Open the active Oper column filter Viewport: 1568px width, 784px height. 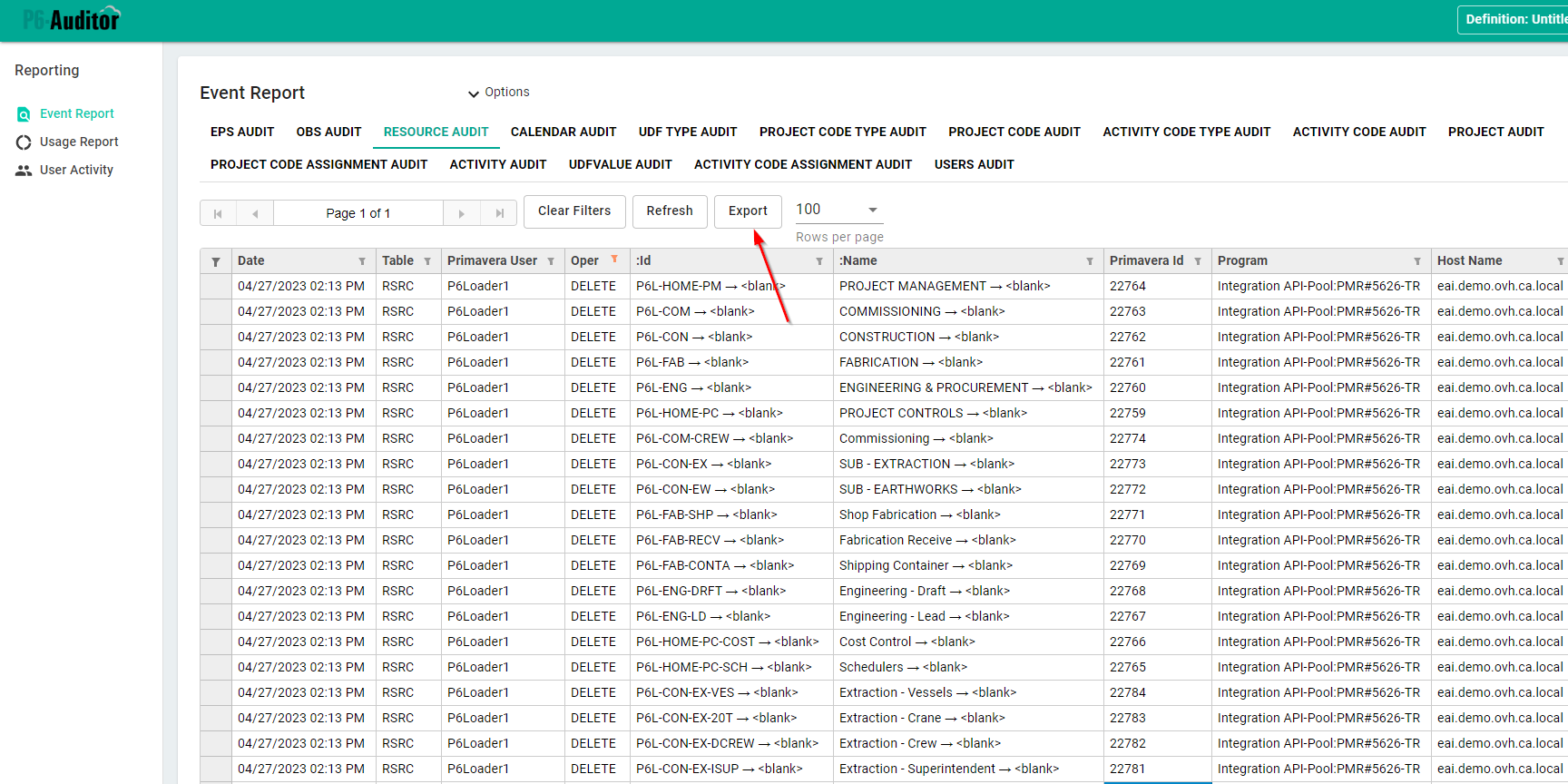(x=614, y=260)
